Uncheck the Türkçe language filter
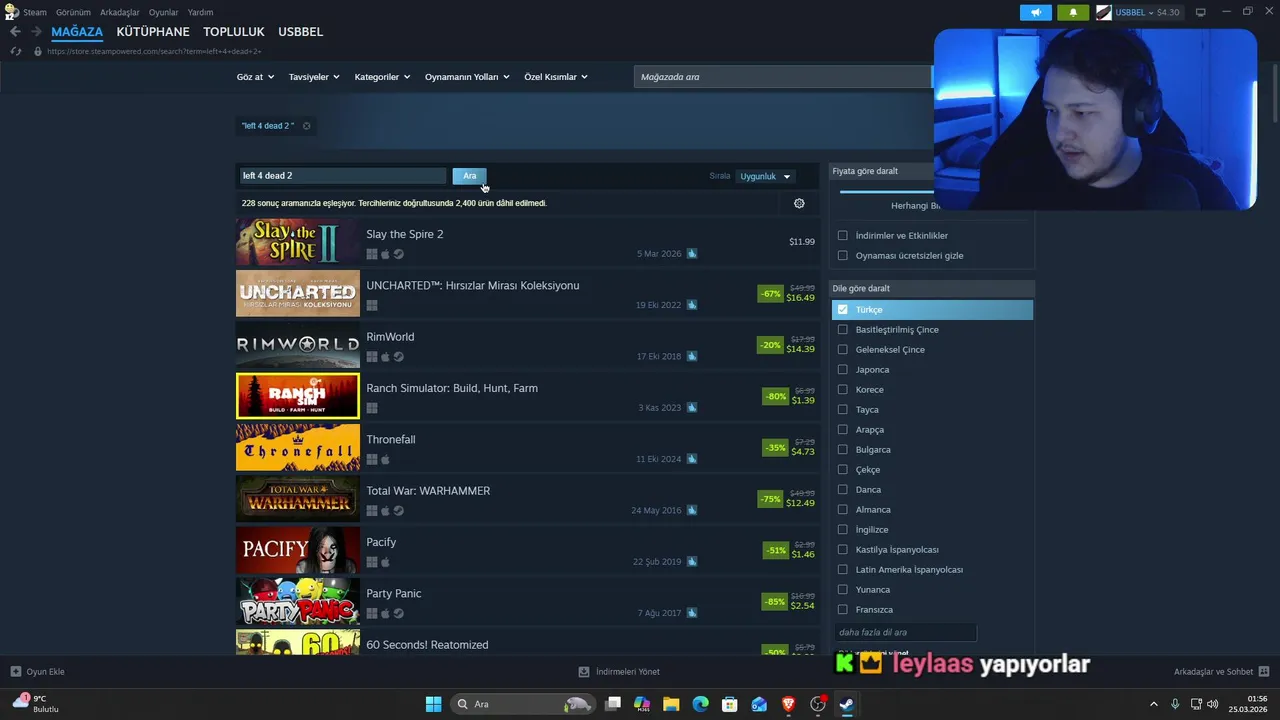The image size is (1280, 720). point(842,310)
